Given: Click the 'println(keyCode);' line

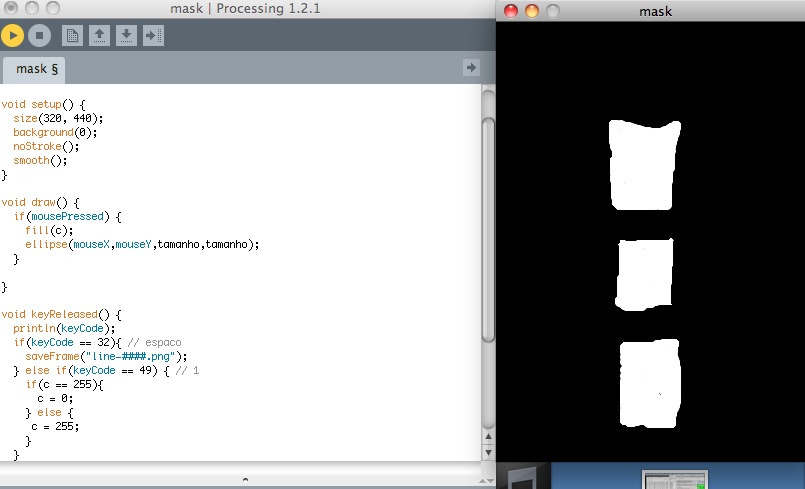Looking at the screenshot, I should [64, 328].
